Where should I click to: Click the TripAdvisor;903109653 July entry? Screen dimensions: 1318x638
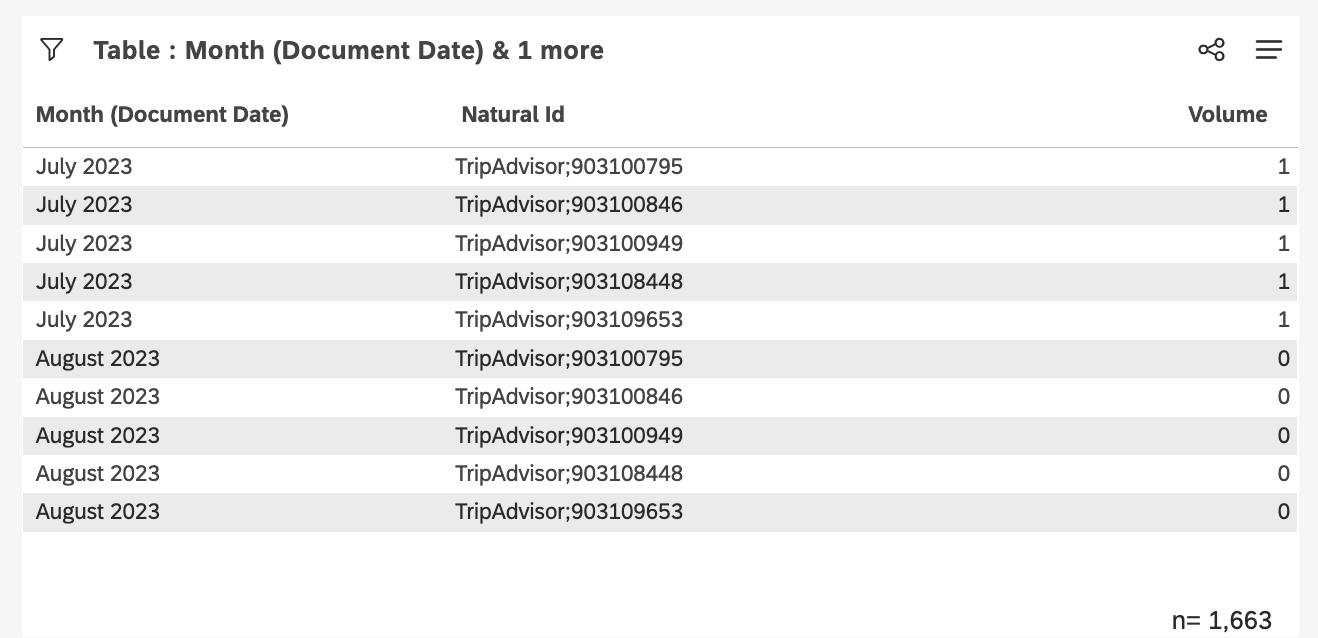click(x=571, y=319)
